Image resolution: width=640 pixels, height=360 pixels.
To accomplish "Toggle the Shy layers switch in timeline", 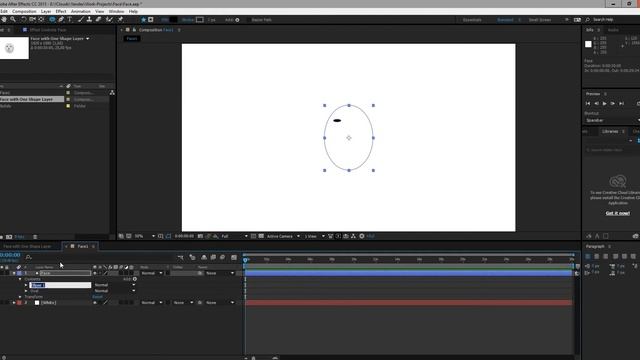I will 204,257.
